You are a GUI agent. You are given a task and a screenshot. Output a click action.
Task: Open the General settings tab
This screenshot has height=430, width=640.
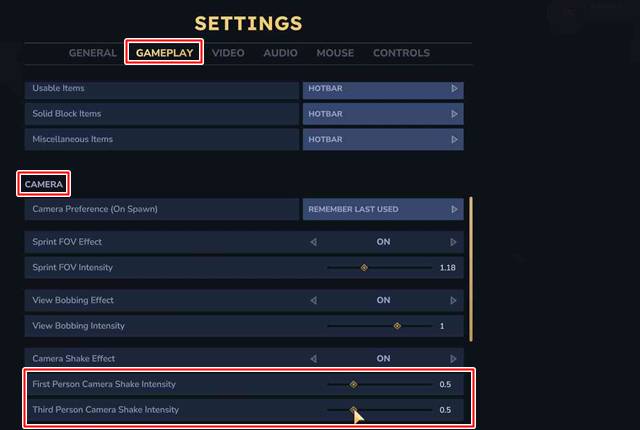[93, 53]
